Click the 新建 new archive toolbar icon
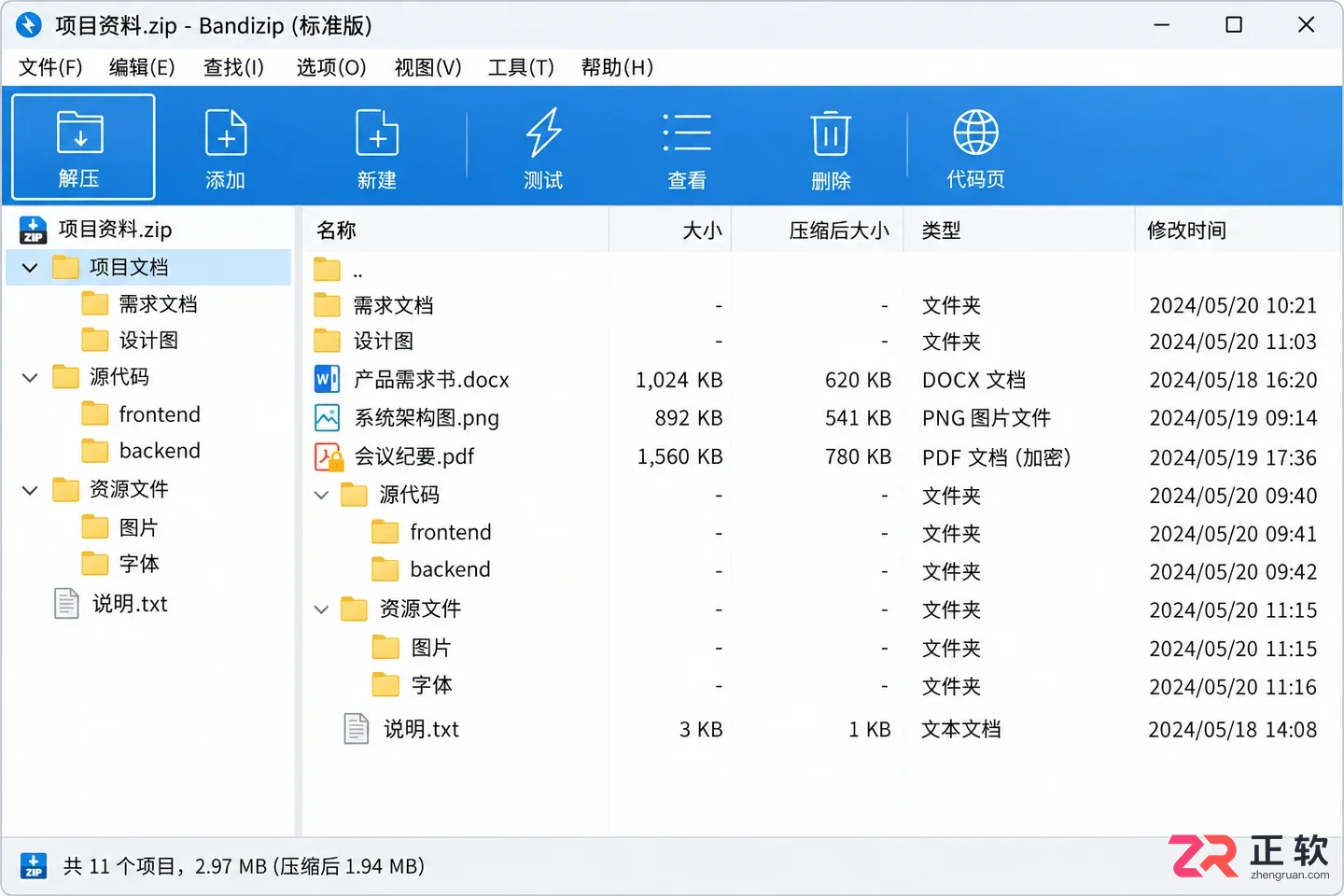 [377, 133]
